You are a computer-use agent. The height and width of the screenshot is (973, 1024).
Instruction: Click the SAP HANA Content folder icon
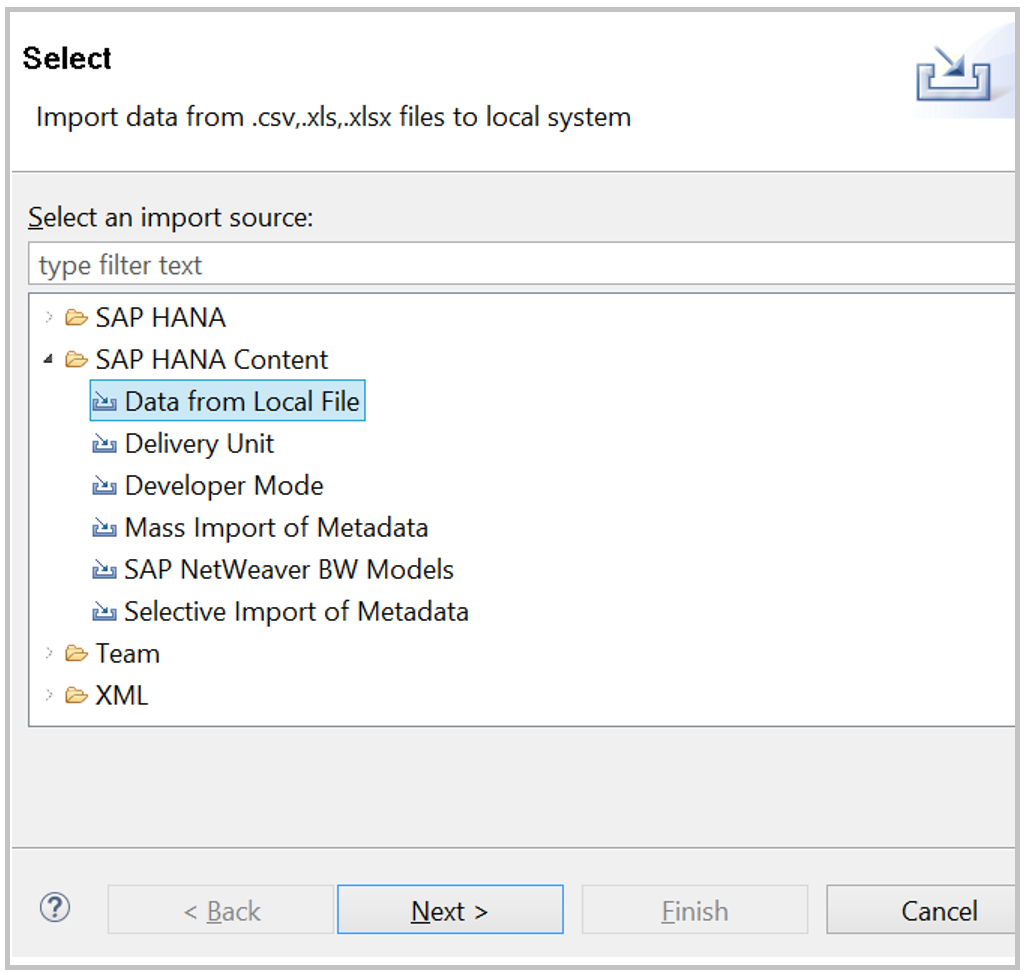[76, 359]
